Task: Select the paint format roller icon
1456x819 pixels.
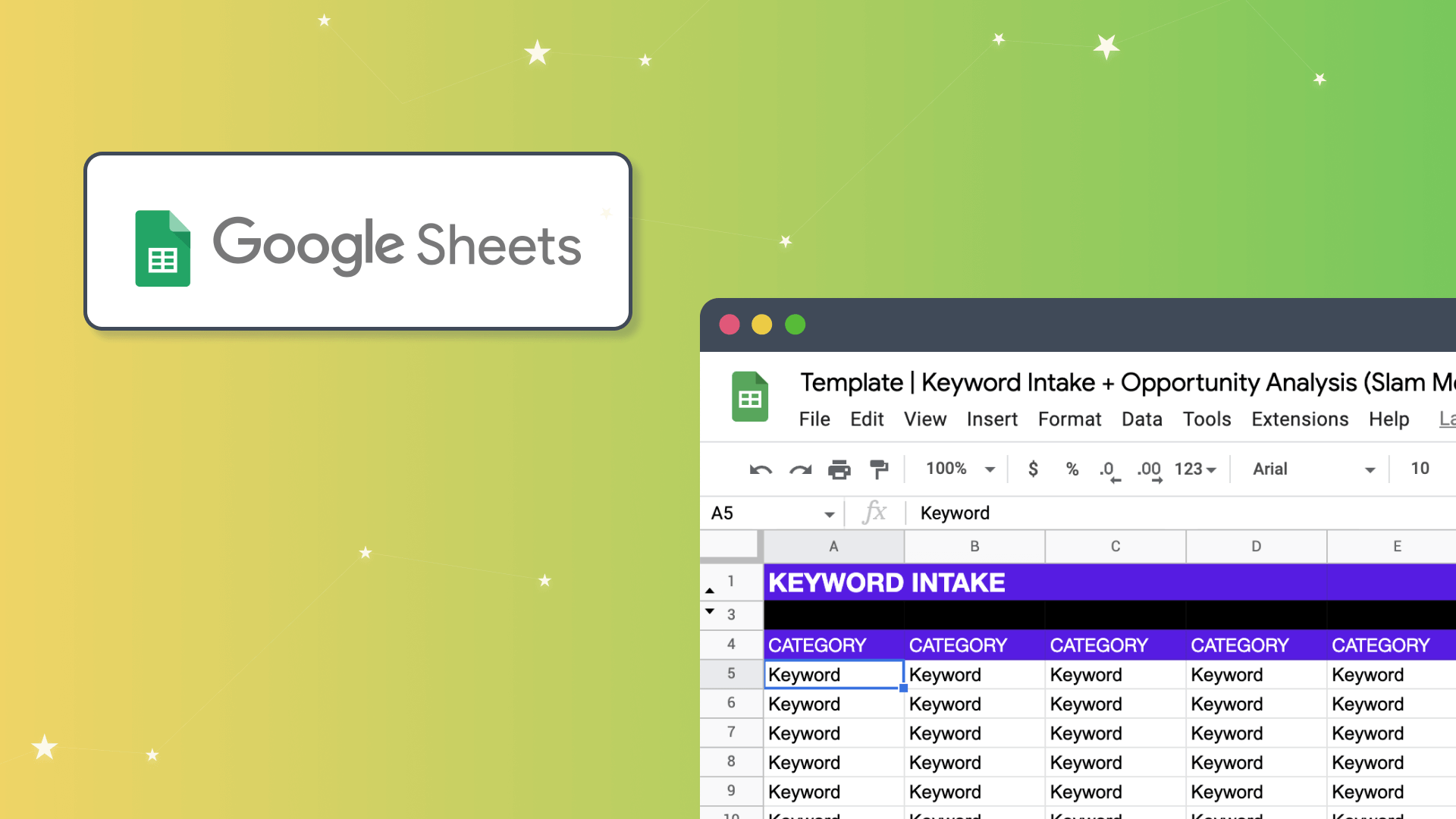Action: tap(879, 470)
